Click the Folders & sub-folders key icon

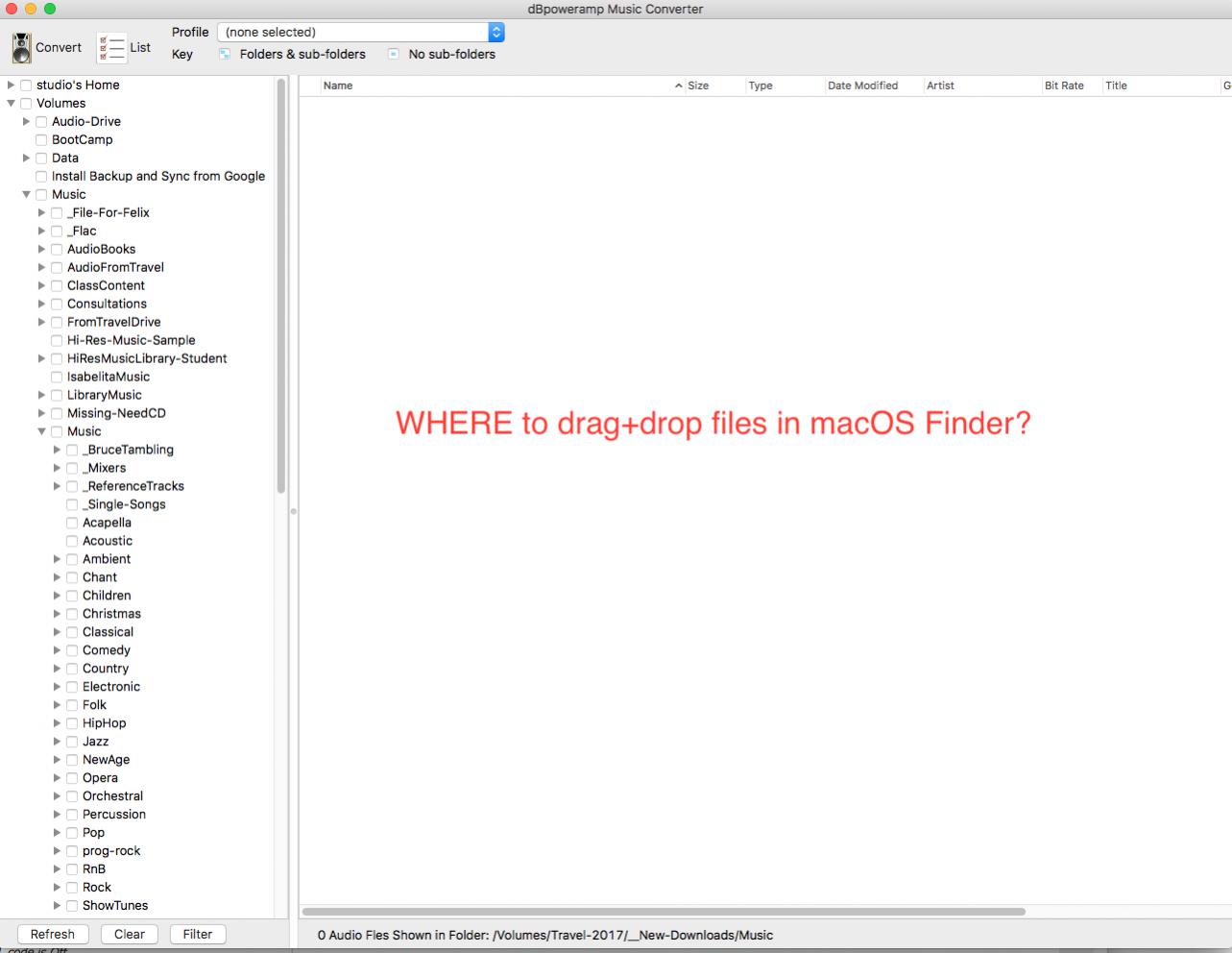coord(224,55)
